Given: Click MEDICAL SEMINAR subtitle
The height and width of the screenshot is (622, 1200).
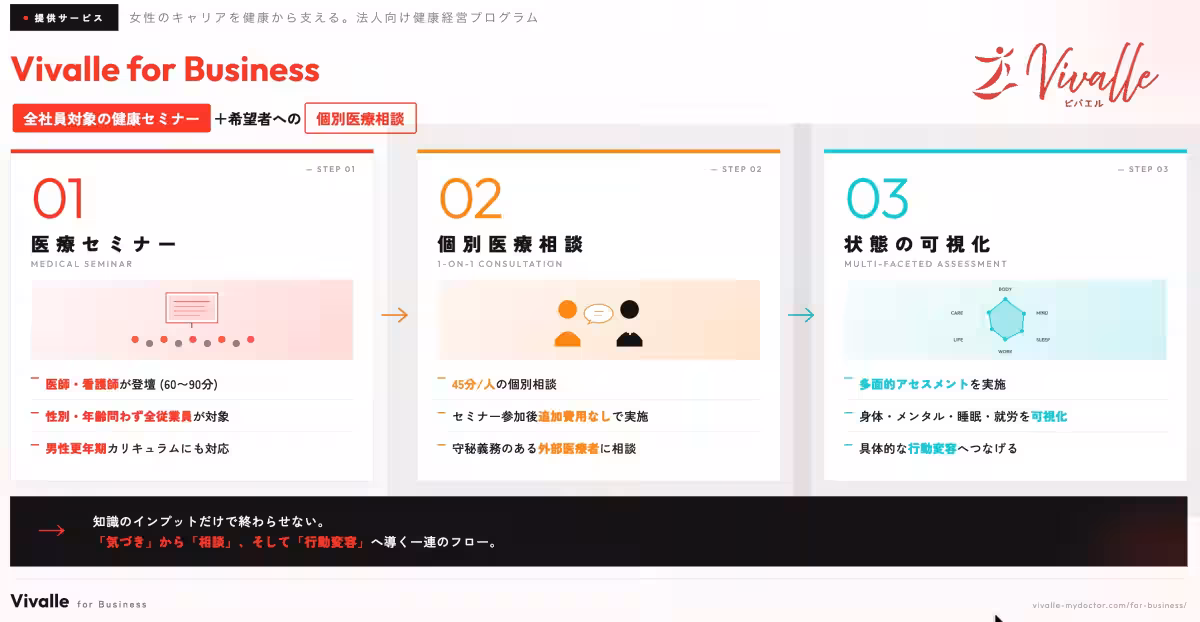Looking at the screenshot, I should click(x=81, y=265).
